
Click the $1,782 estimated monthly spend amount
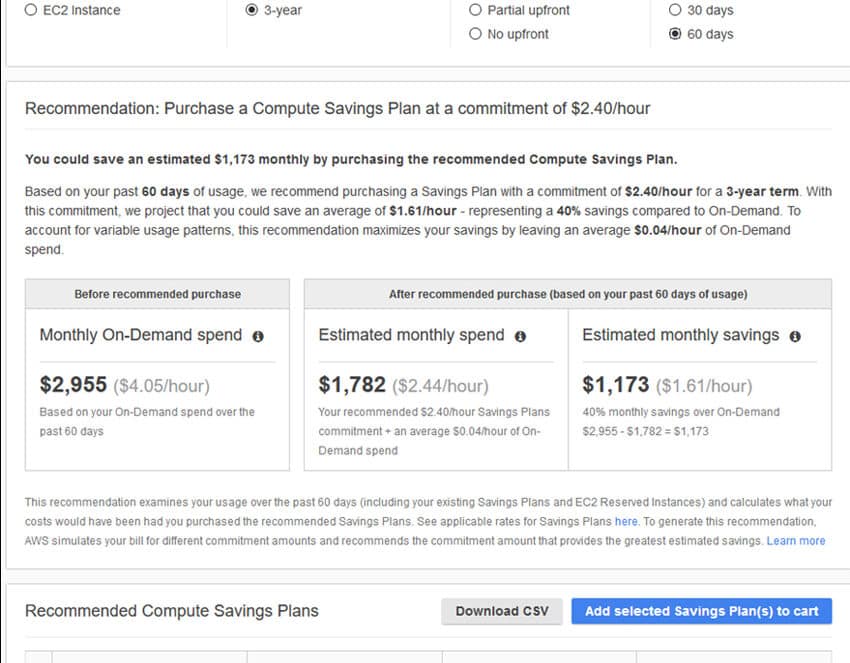[352, 384]
